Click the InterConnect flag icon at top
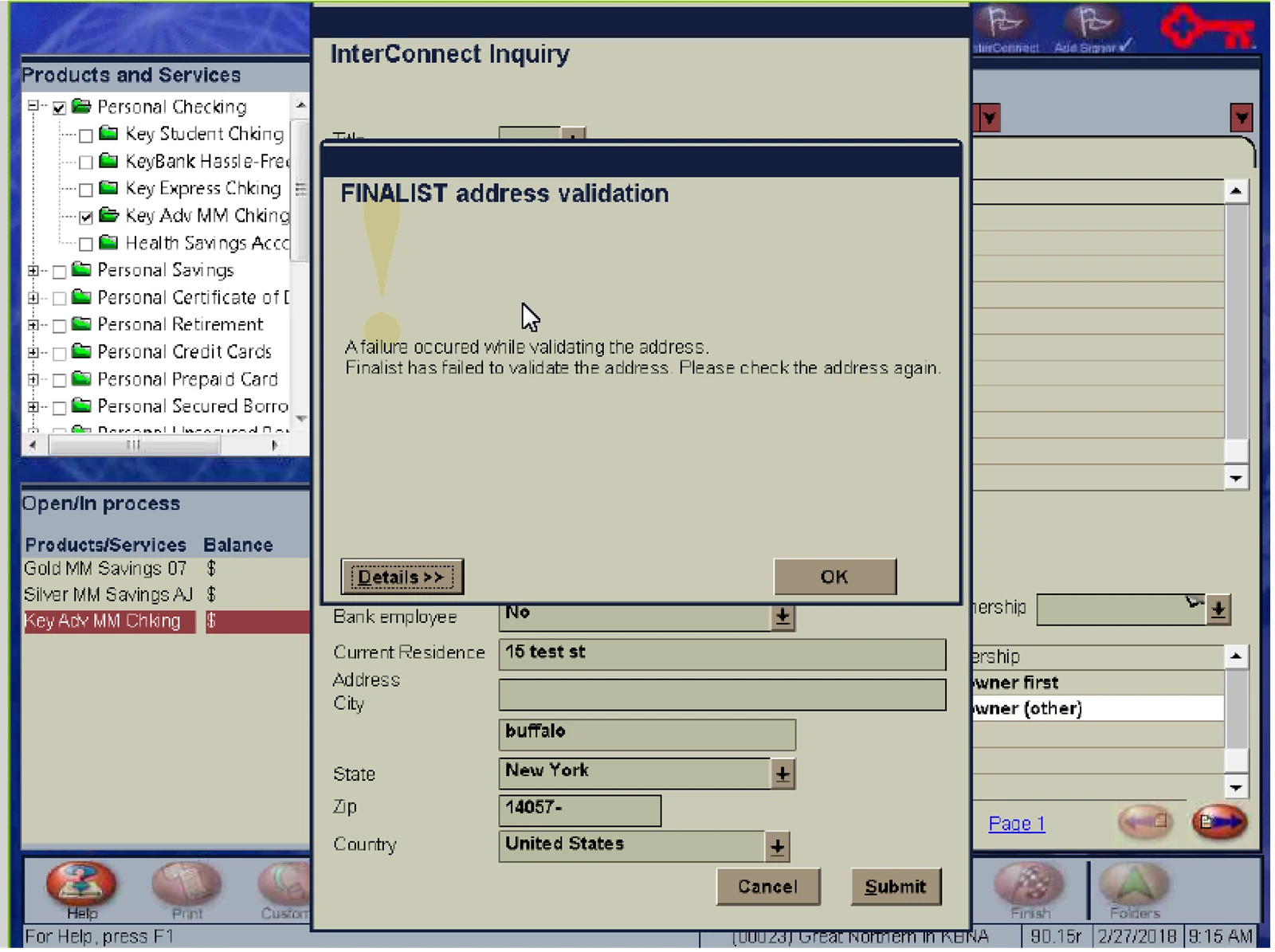The image size is (1275, 952). point(1005,22)
